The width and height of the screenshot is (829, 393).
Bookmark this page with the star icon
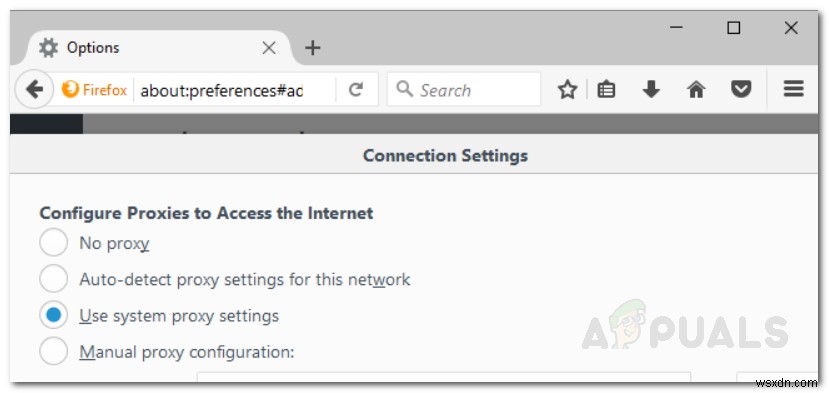tap(567, 90)
